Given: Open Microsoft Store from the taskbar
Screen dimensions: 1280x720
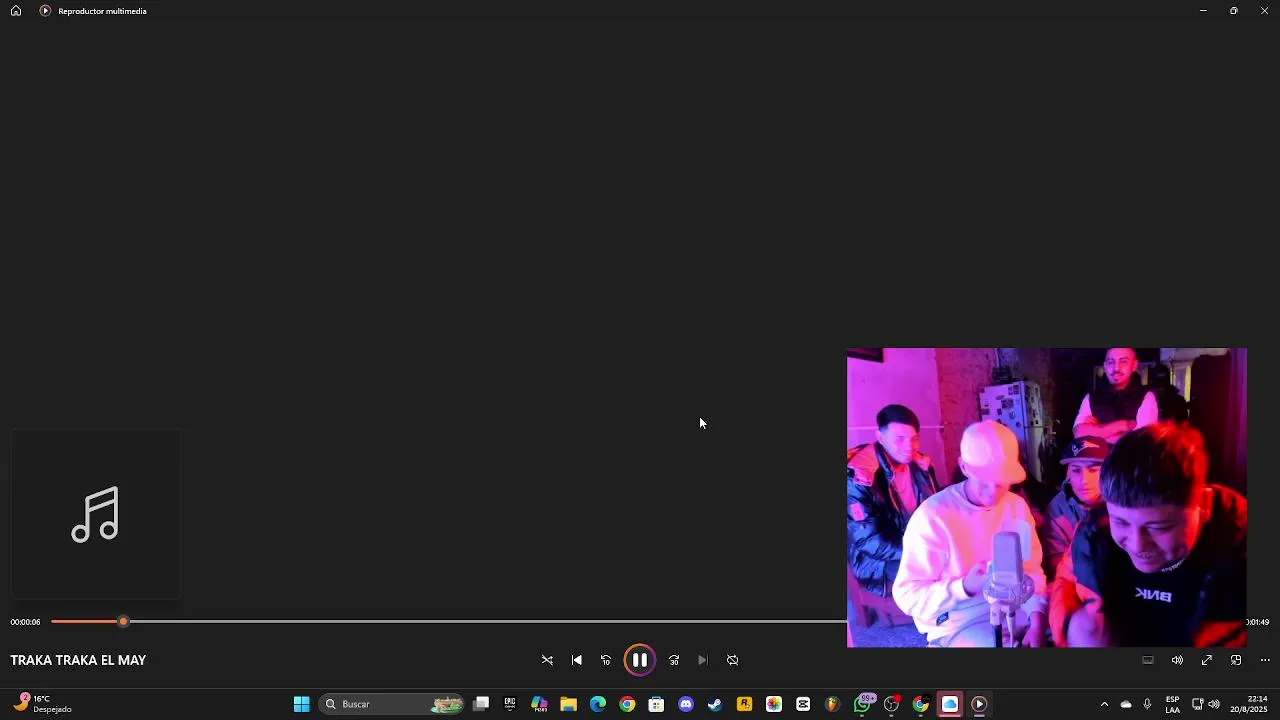Looking at the screenshot, I should pos(656,704).
